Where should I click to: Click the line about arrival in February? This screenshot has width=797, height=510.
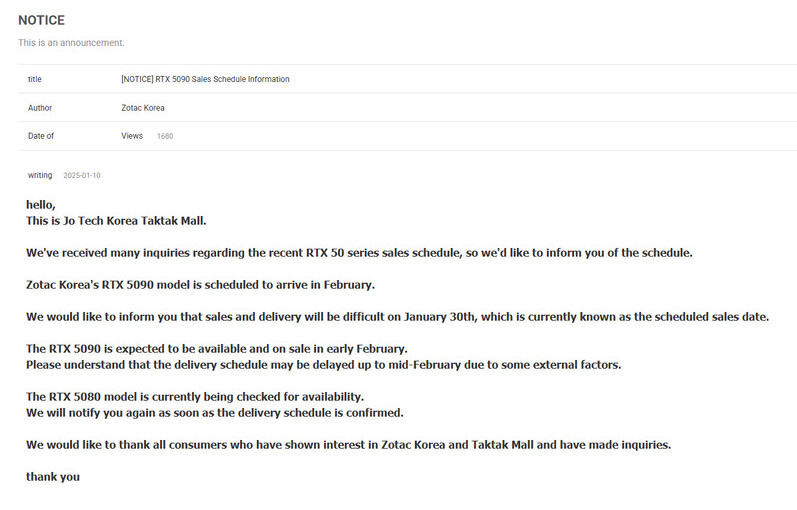pos(200,285)
